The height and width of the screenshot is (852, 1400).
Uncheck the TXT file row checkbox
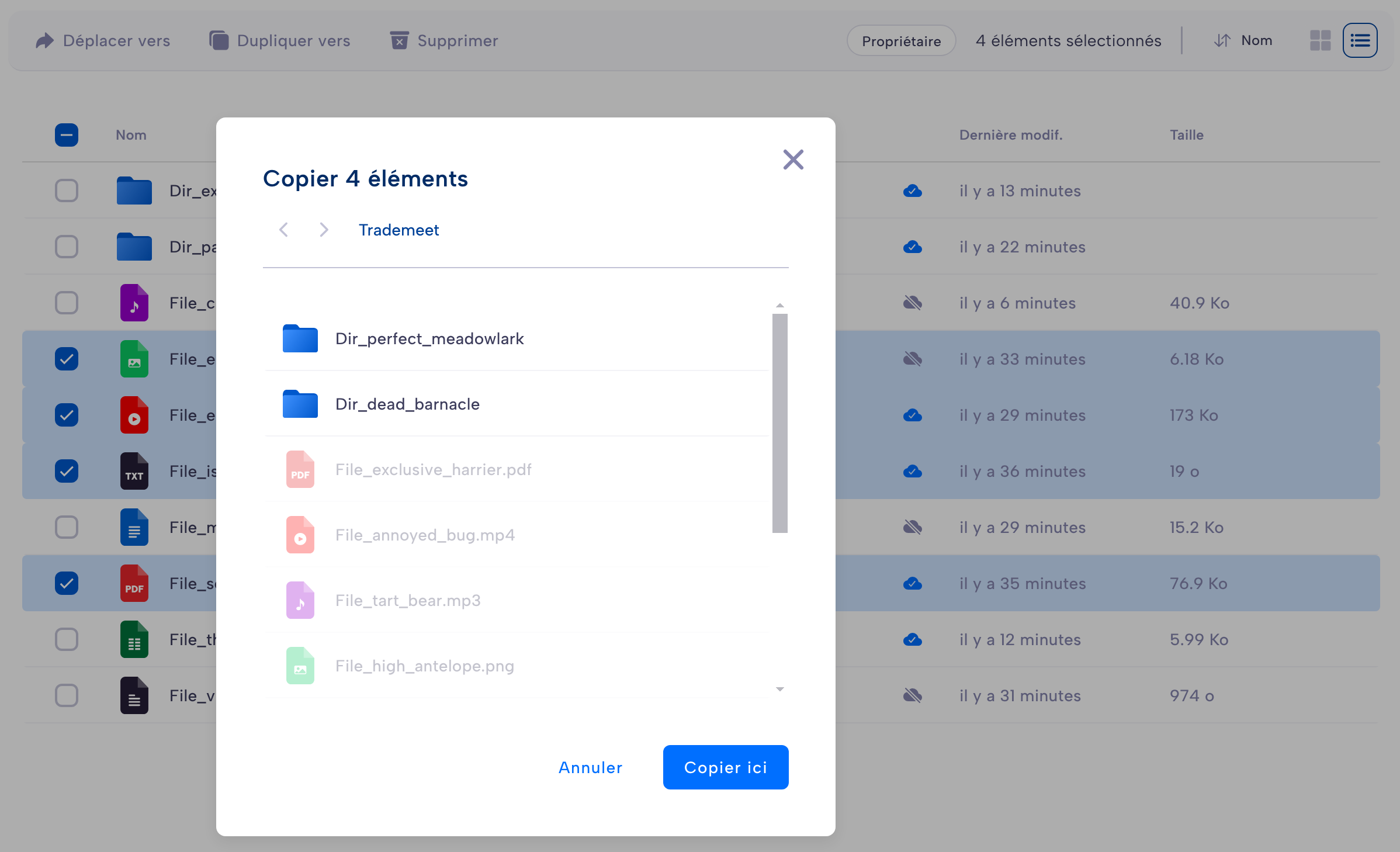pyautogui.click(x=67, y=471)
